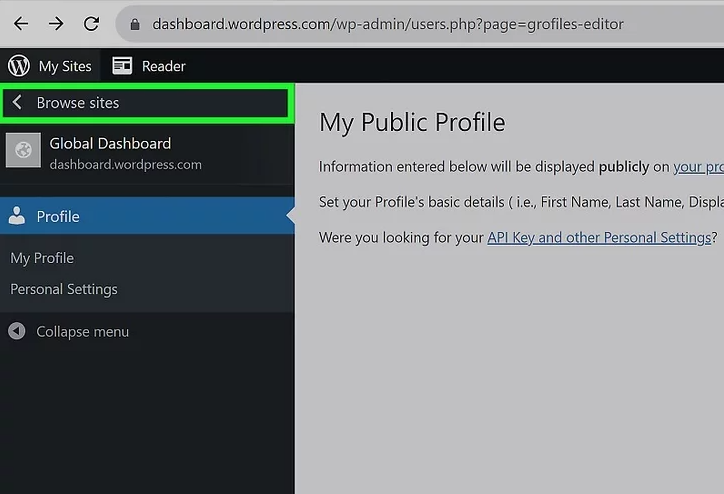Open API Key and other Personal Settings link

[599, 238]
